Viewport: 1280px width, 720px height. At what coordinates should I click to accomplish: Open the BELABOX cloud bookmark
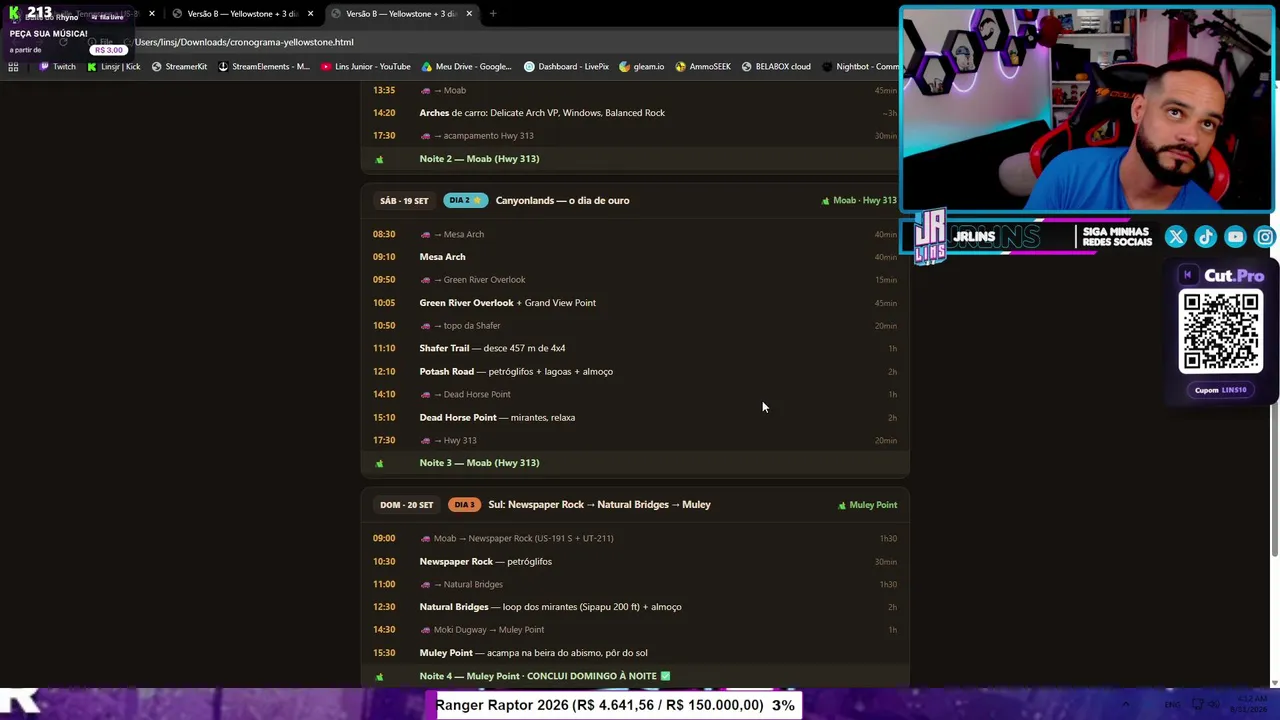776,67
